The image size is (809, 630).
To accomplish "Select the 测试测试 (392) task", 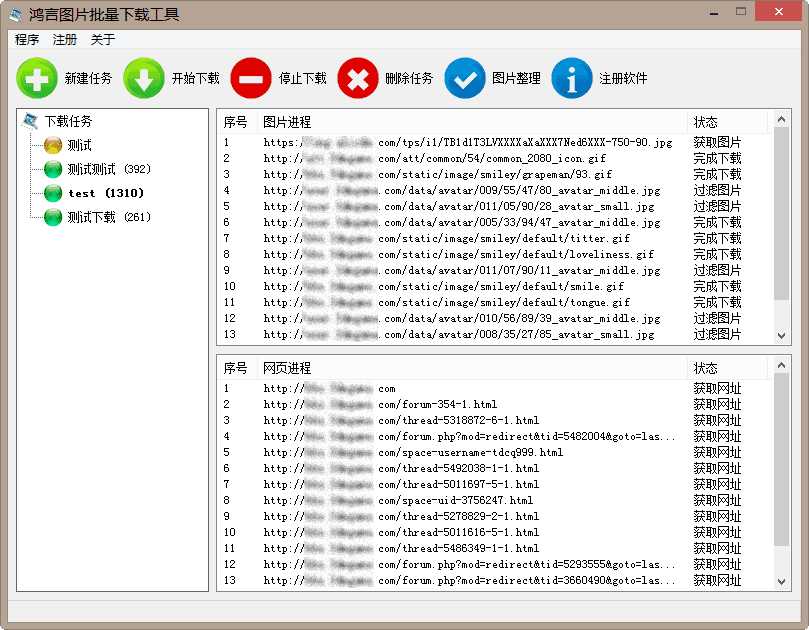I will (x=109, y=169).
